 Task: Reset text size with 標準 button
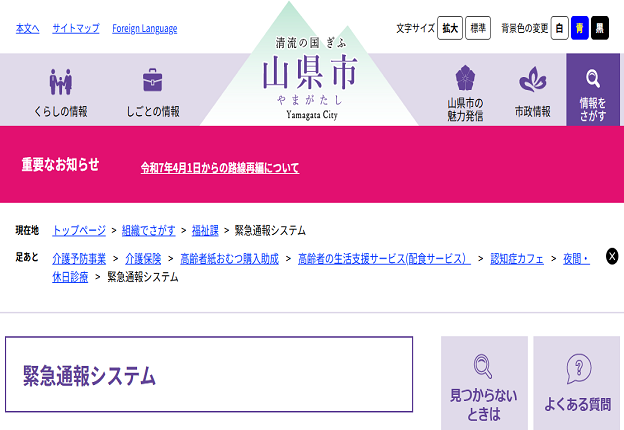pos(479,28)
